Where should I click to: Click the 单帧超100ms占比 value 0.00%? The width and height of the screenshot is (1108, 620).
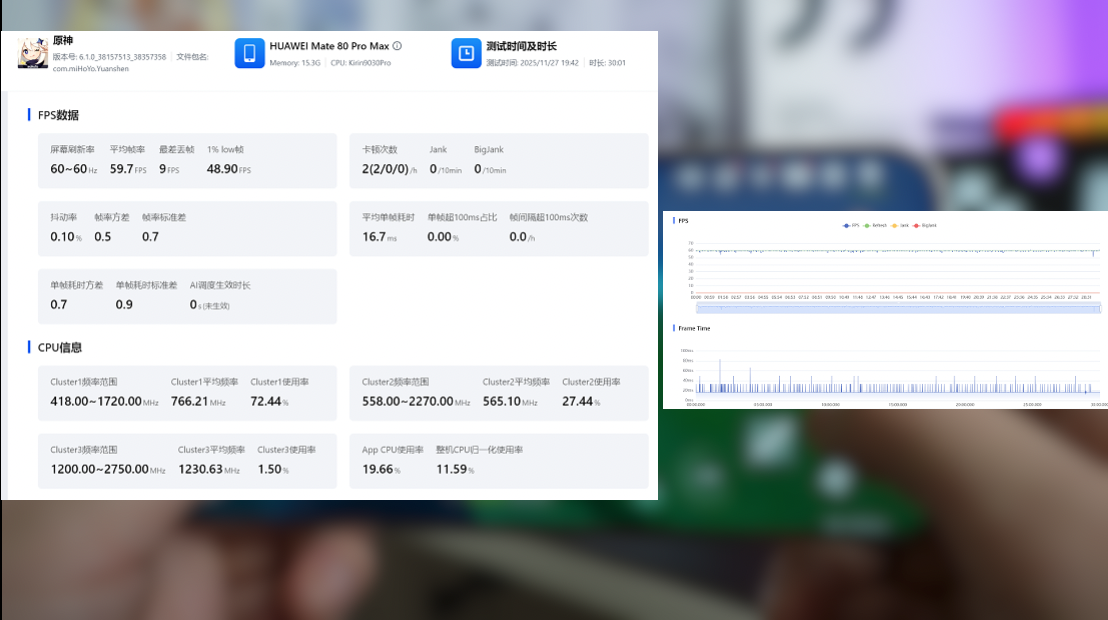pos(443,237)
